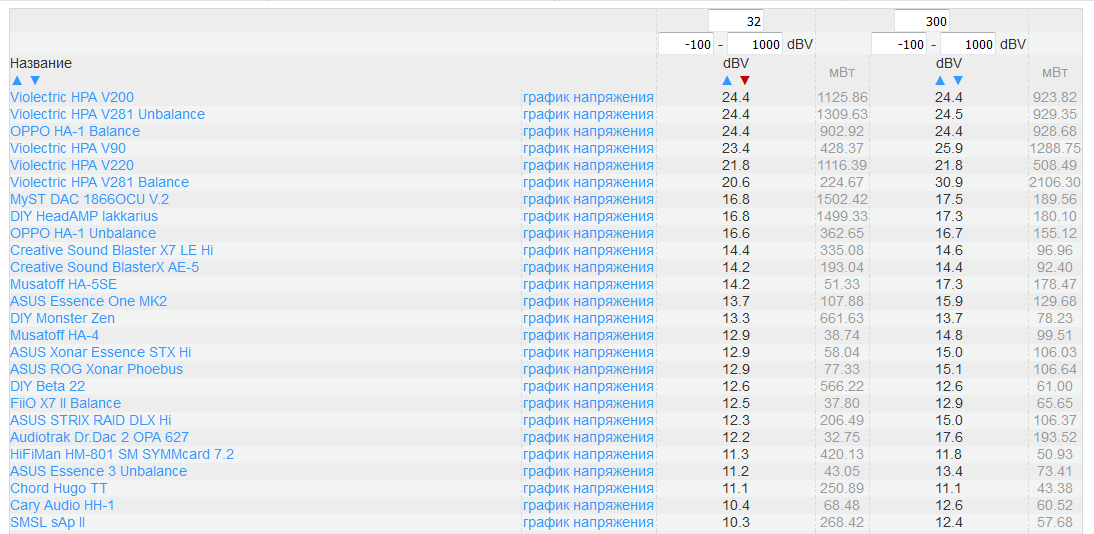
Task: Open DIY Monster Zen link
Action: coord(62,318)
